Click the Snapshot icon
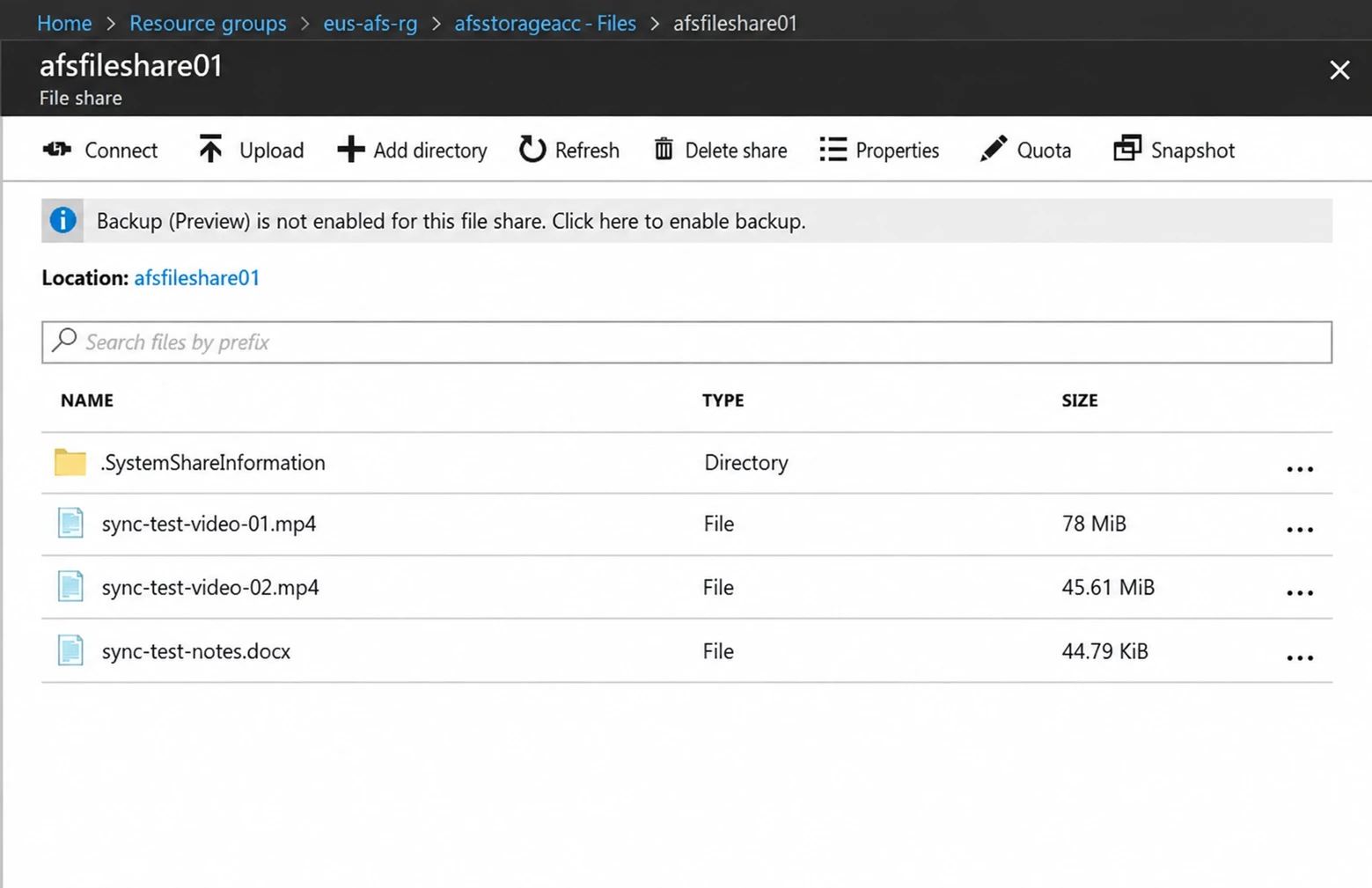 (x=1127, y=148)
